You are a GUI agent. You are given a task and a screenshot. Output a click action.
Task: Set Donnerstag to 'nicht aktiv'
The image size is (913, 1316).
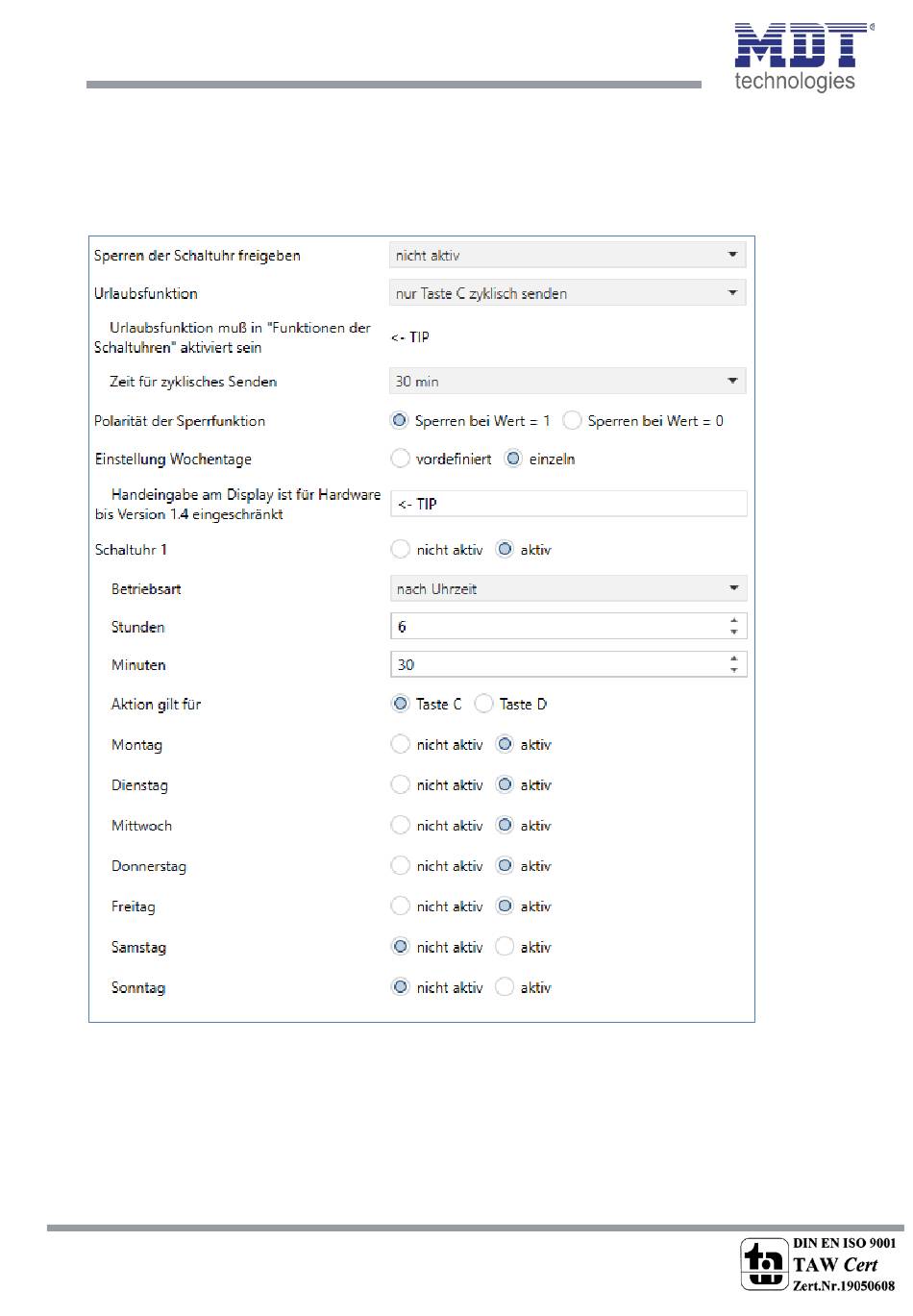pos(401,865)
